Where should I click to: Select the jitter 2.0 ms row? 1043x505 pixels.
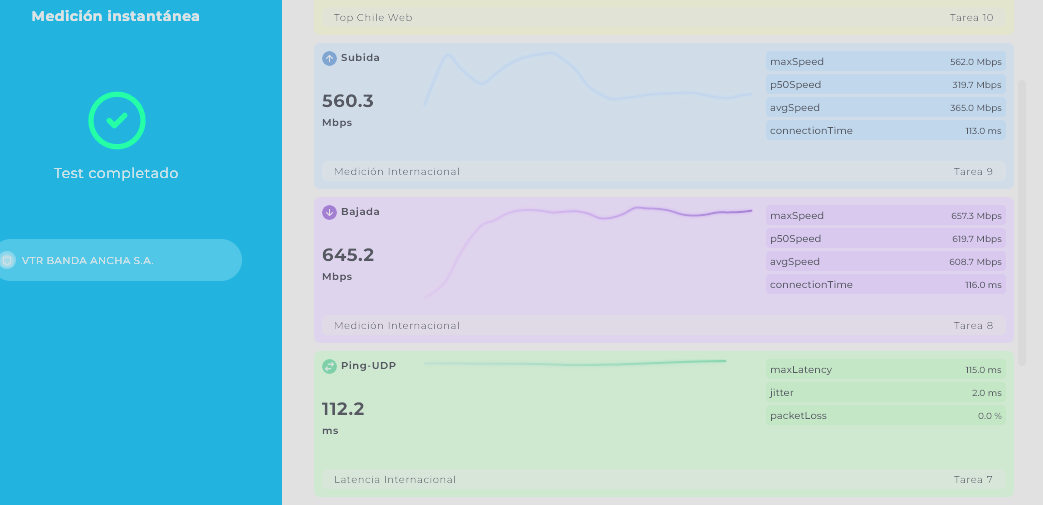pos(885,393)
